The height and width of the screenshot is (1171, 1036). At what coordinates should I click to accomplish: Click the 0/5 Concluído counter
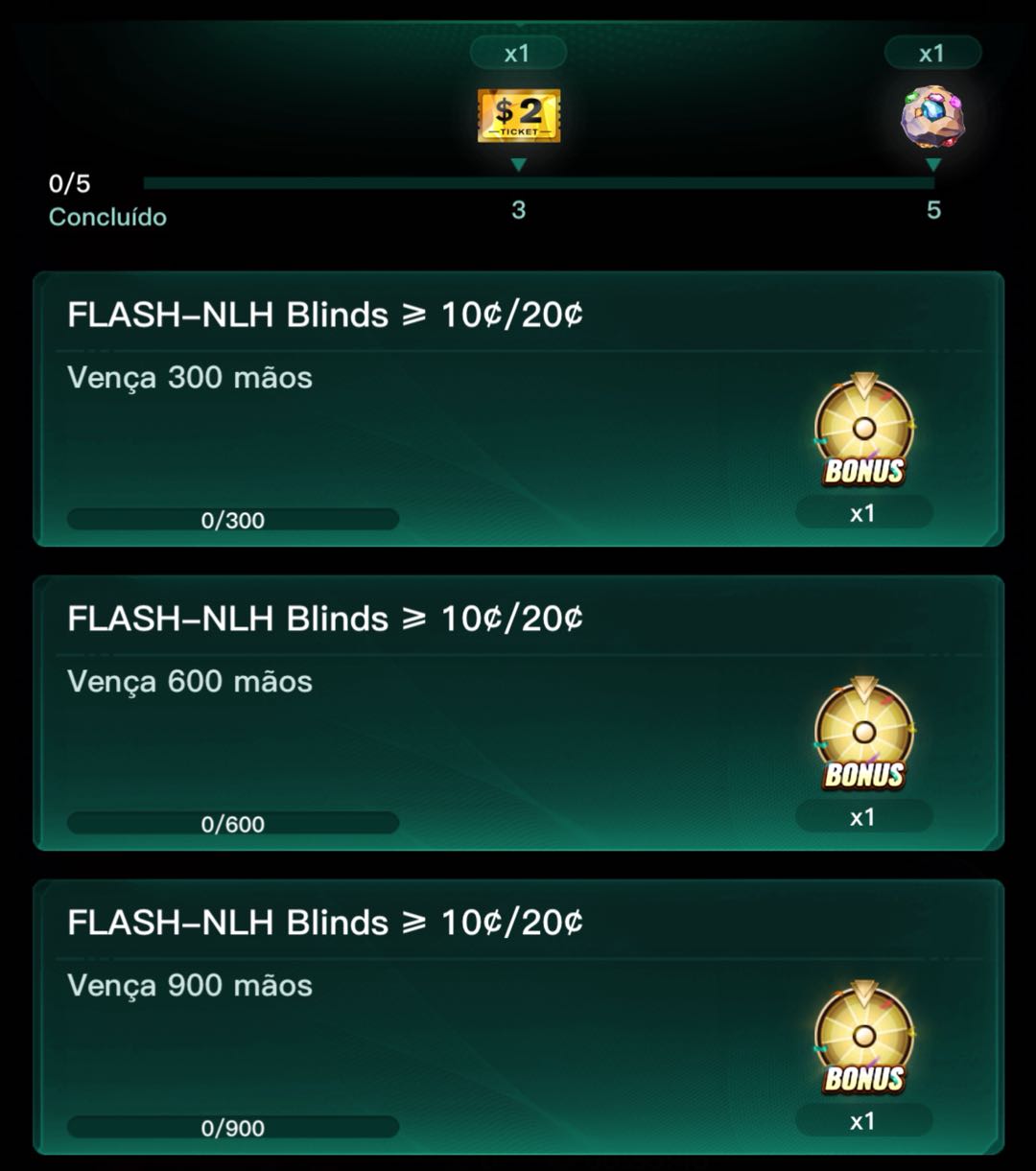107,199
